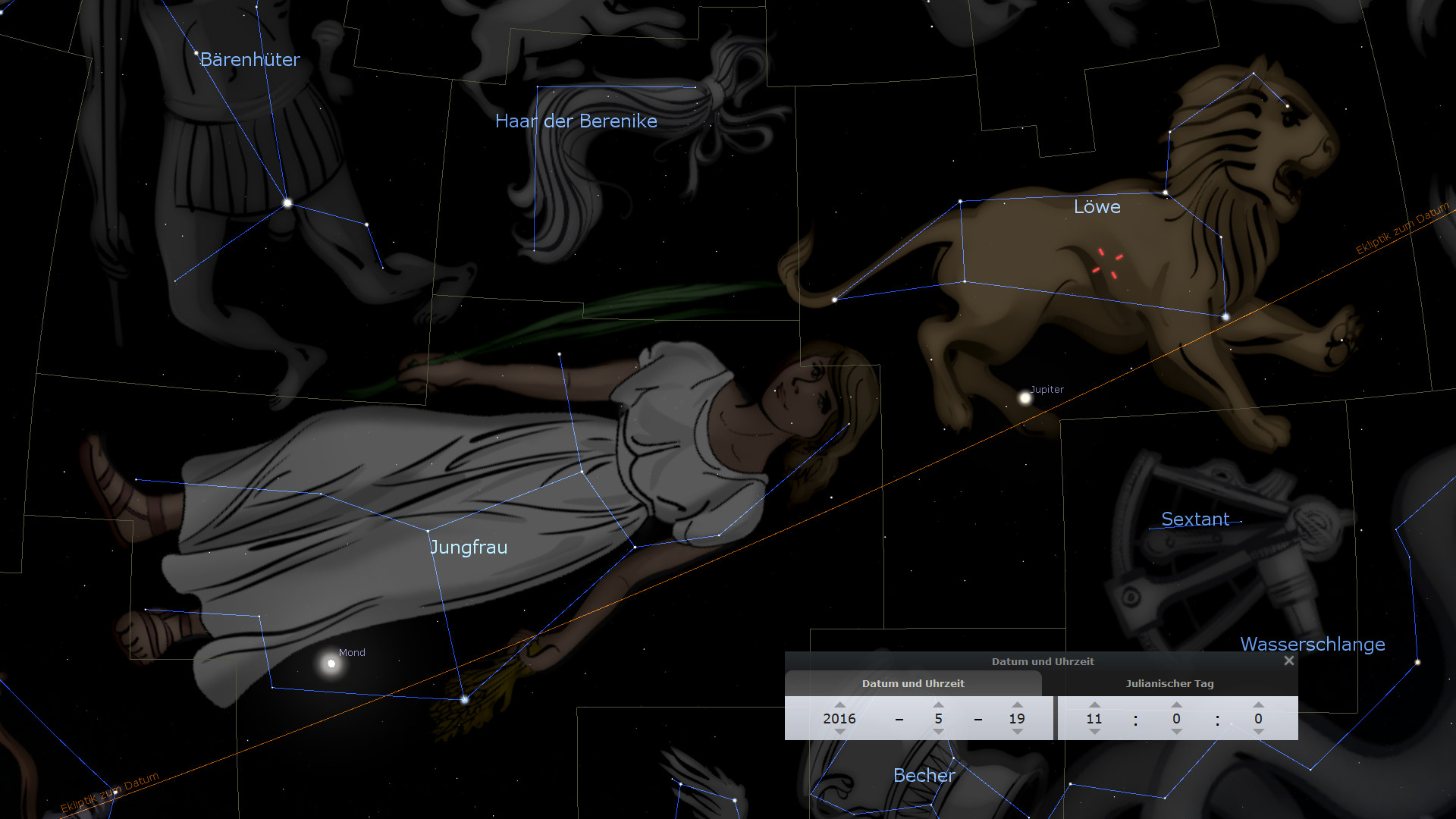Click the lower-left Ekliptik zum Datum label
This screenshot has height=819, width=1456.
coord(110,792)
